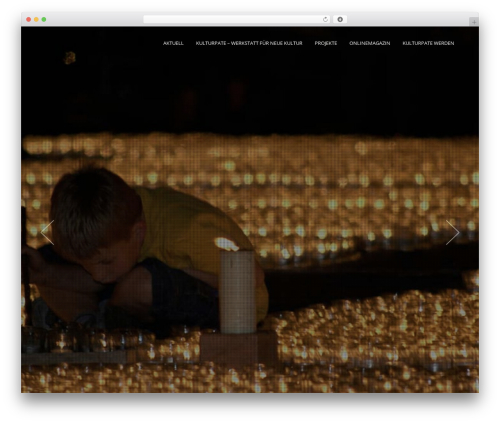Click the site logo in the header
This screenshot has width=500, height=423.
70,58
